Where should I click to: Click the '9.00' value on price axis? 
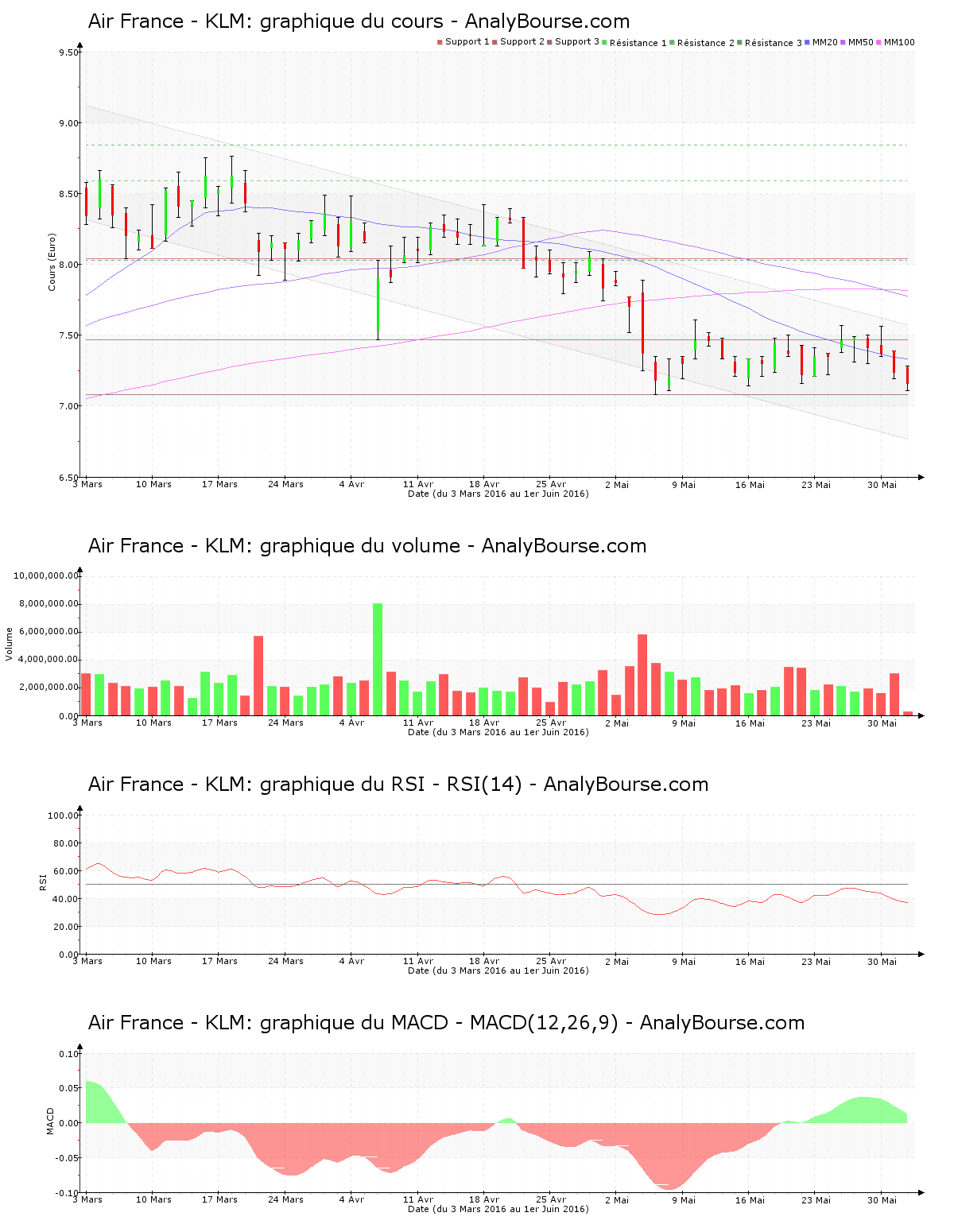[68, 124]
